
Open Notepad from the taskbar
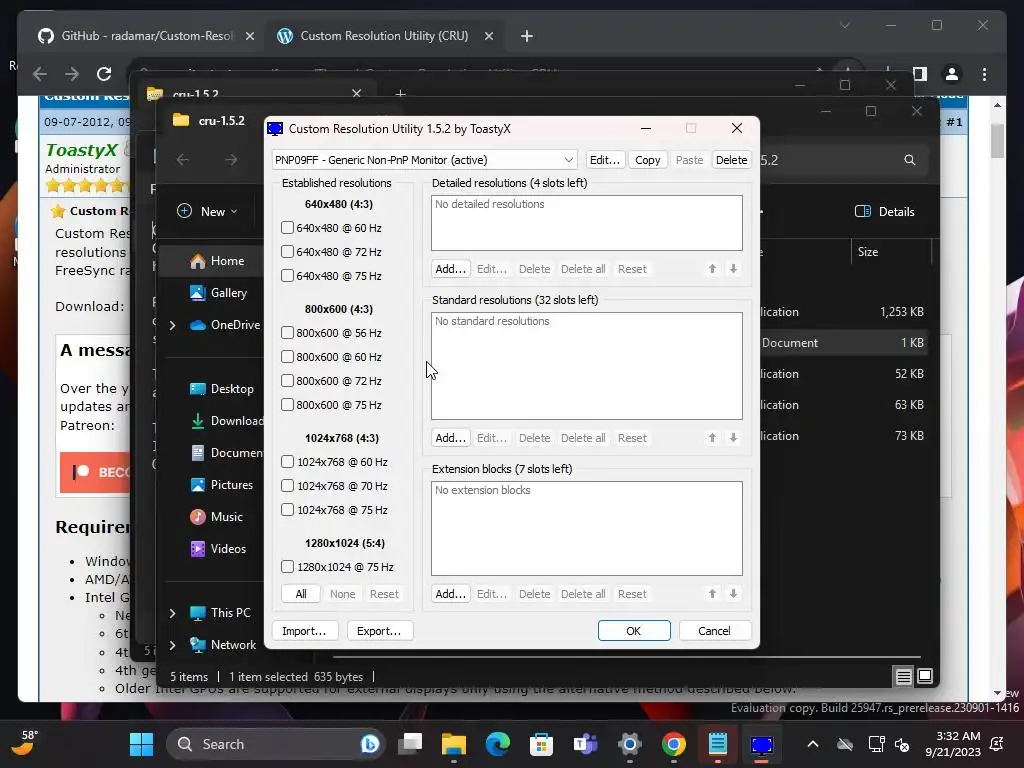(718, 744)
